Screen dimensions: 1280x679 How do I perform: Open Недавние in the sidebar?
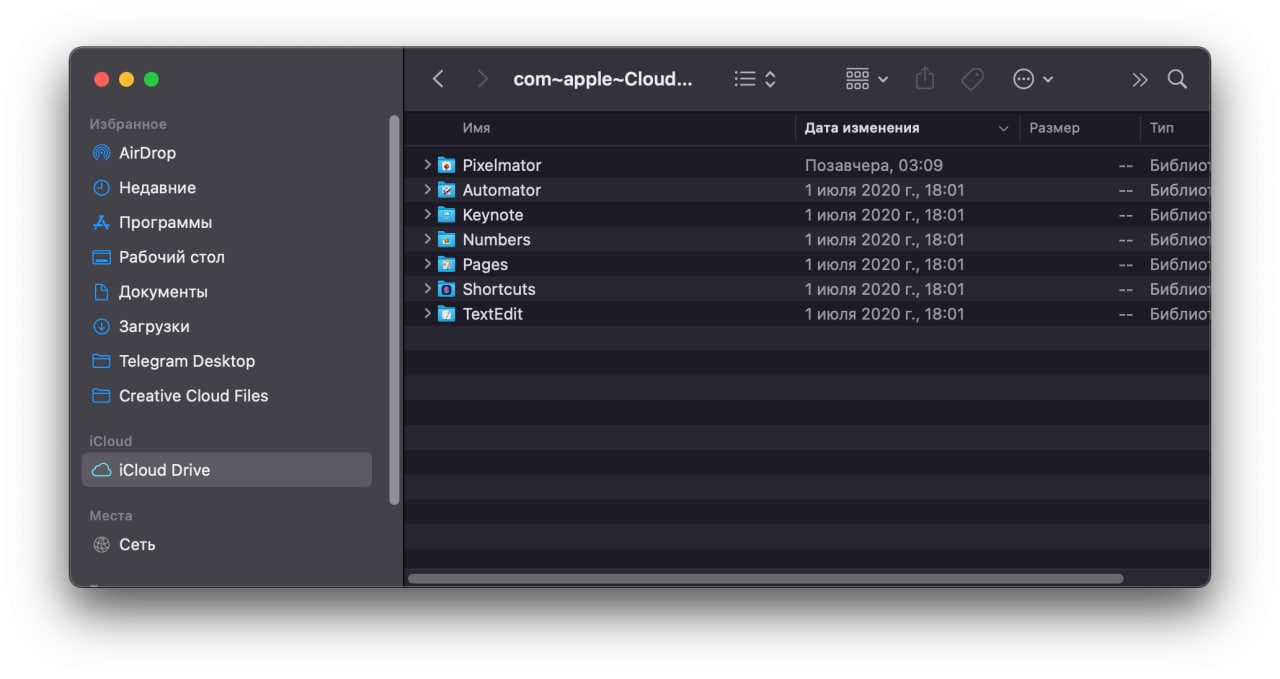(x=157, y=188)
